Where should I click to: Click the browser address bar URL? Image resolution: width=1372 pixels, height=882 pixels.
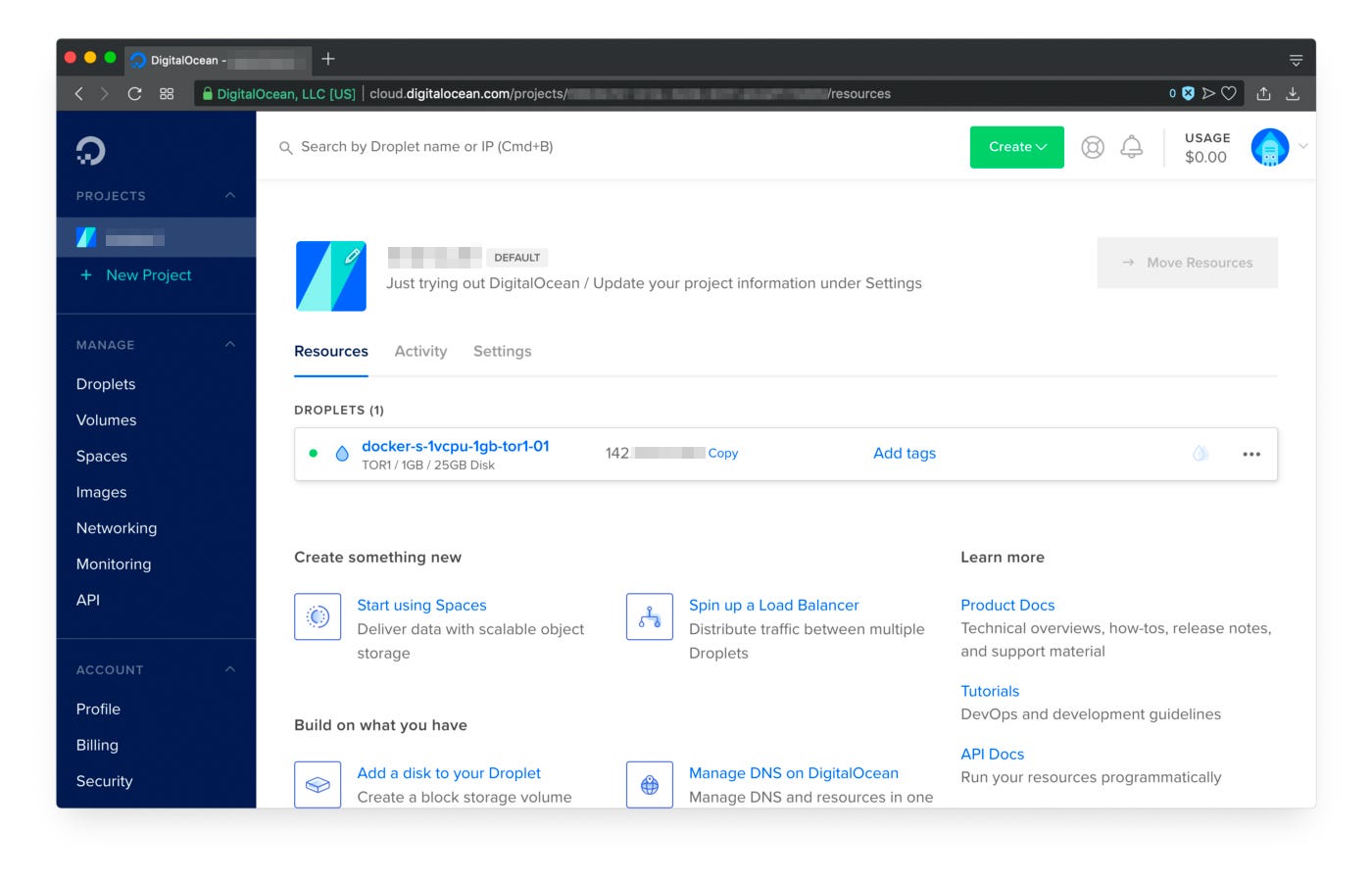(630, 94)
